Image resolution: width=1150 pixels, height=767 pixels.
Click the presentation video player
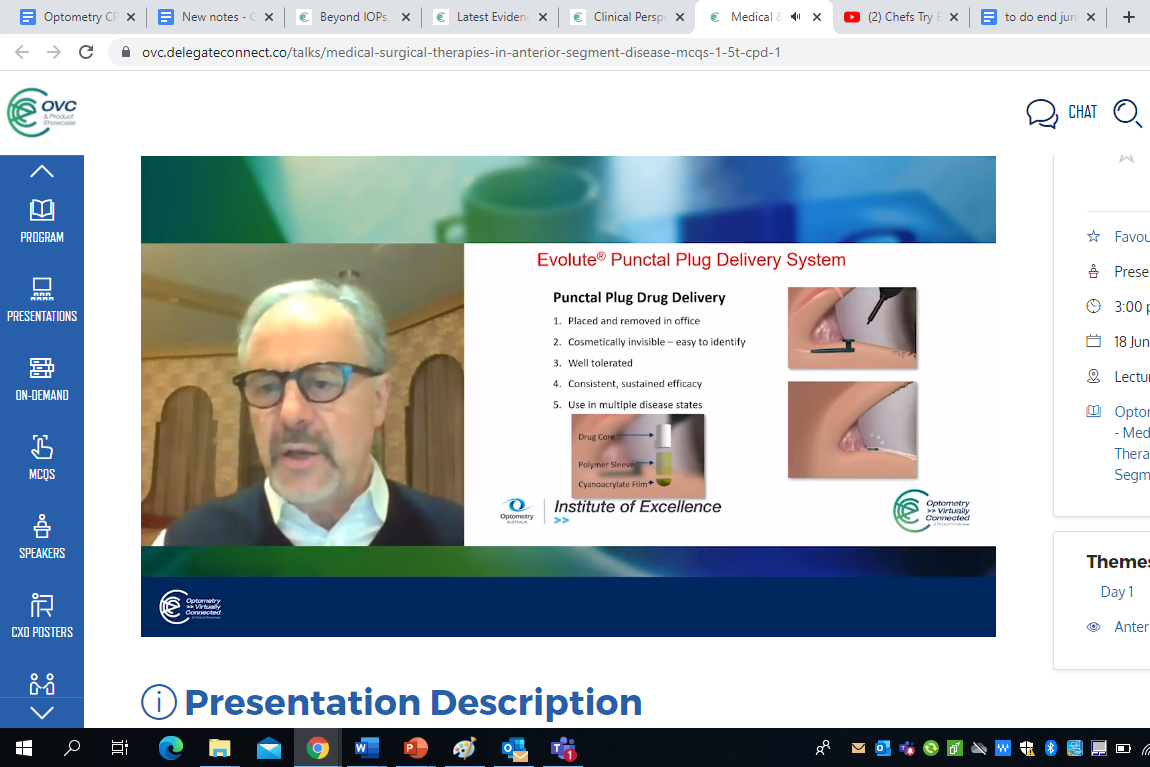click(568, 396)
